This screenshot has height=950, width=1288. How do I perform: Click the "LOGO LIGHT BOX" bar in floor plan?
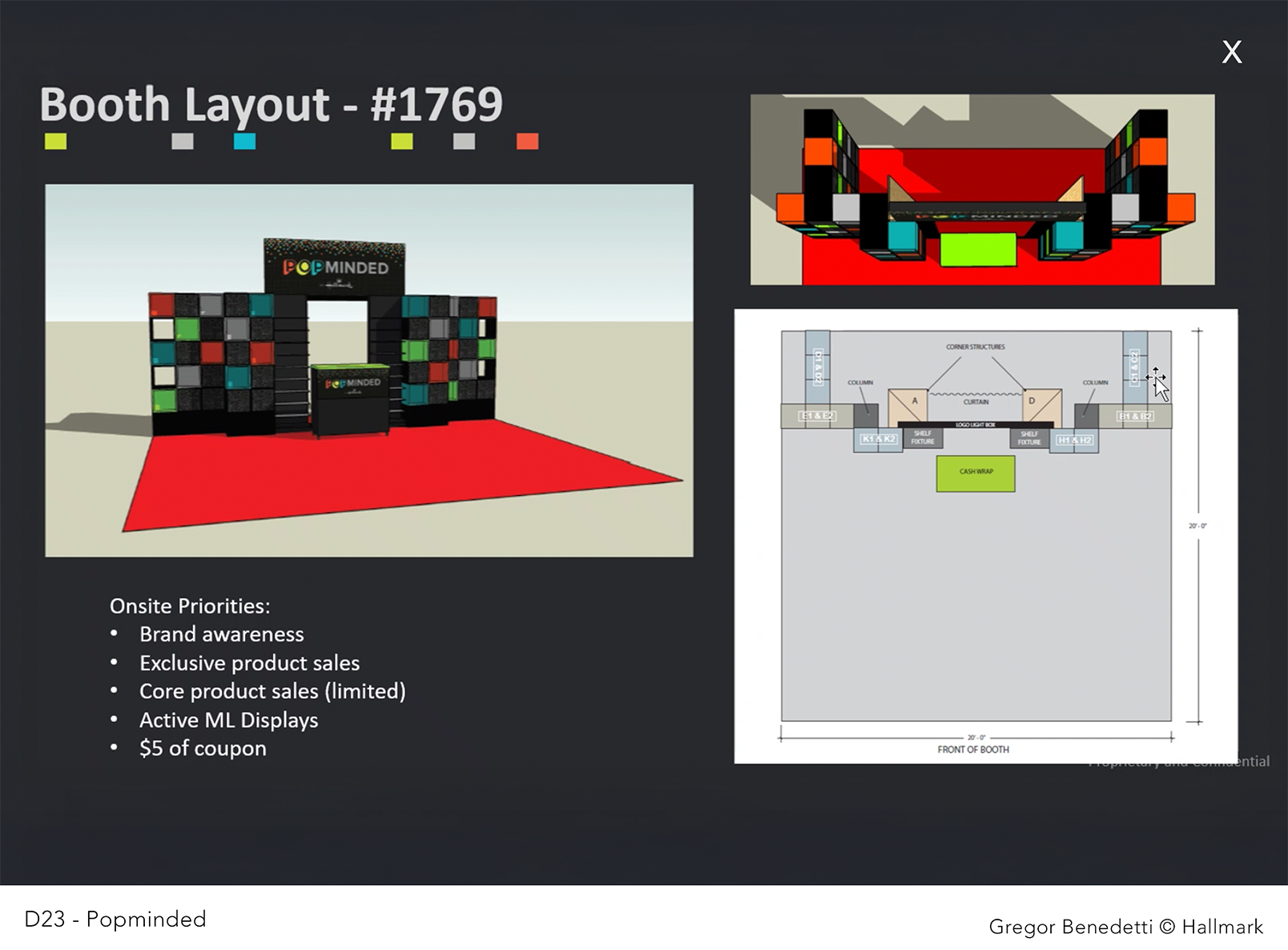tap(975, 425)
